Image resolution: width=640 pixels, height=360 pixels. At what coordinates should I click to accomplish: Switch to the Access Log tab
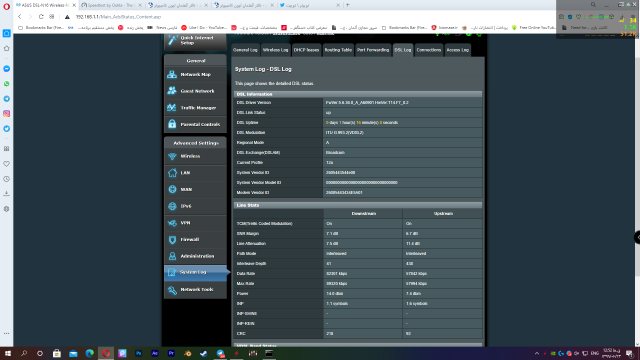458,50
